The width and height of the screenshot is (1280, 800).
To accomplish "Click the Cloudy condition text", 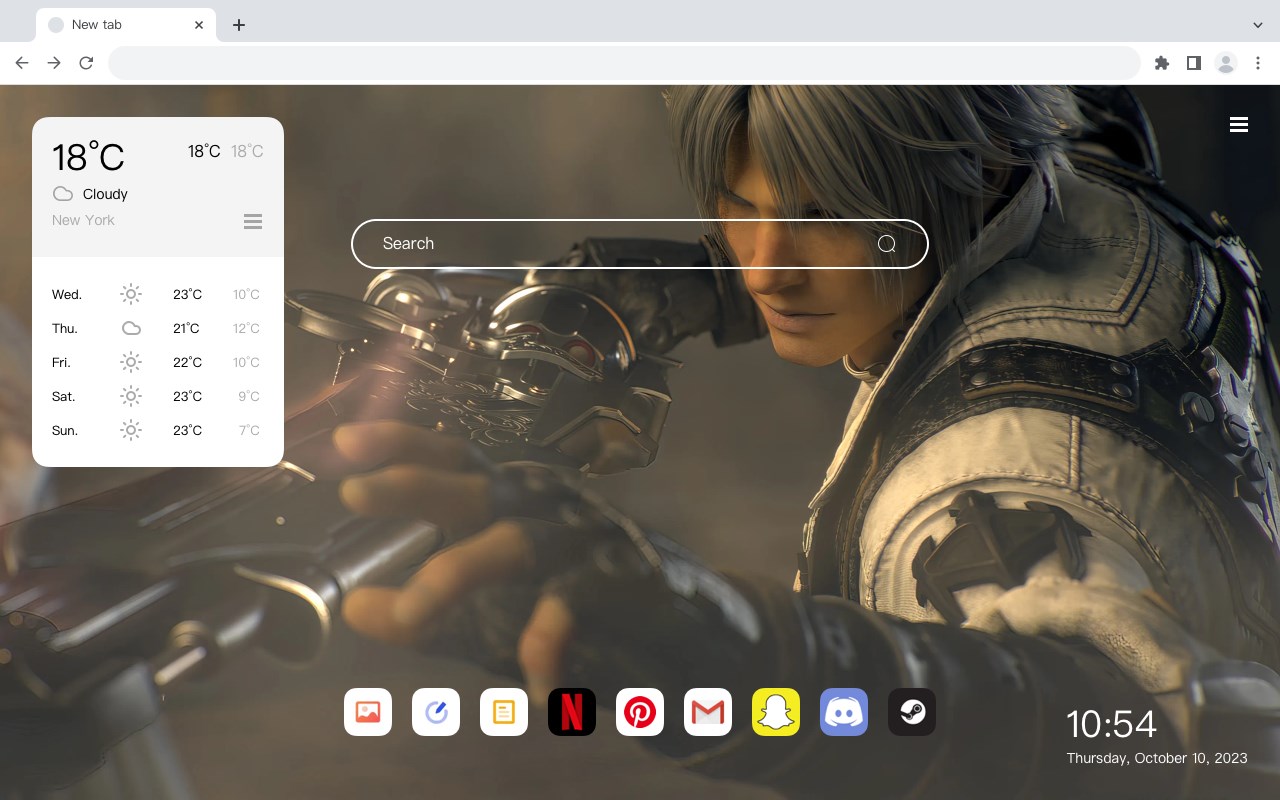I will click(105, 194).
